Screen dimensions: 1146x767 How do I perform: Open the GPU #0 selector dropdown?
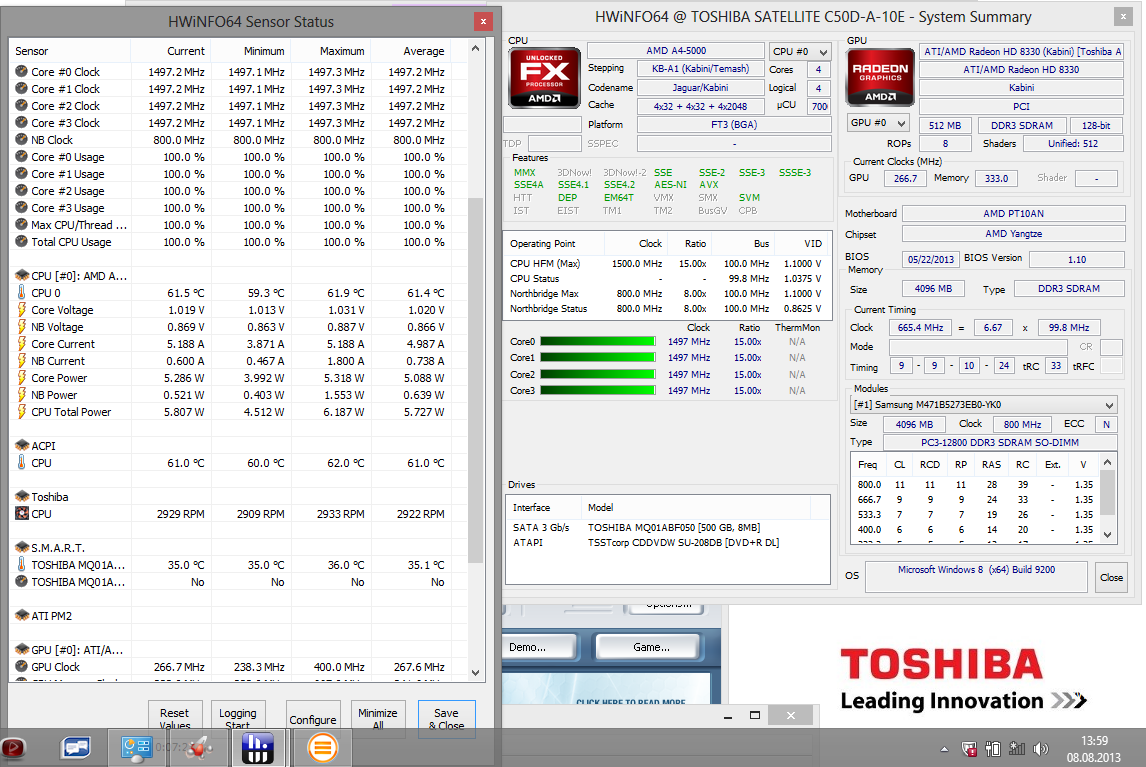(x=878, y=123)
